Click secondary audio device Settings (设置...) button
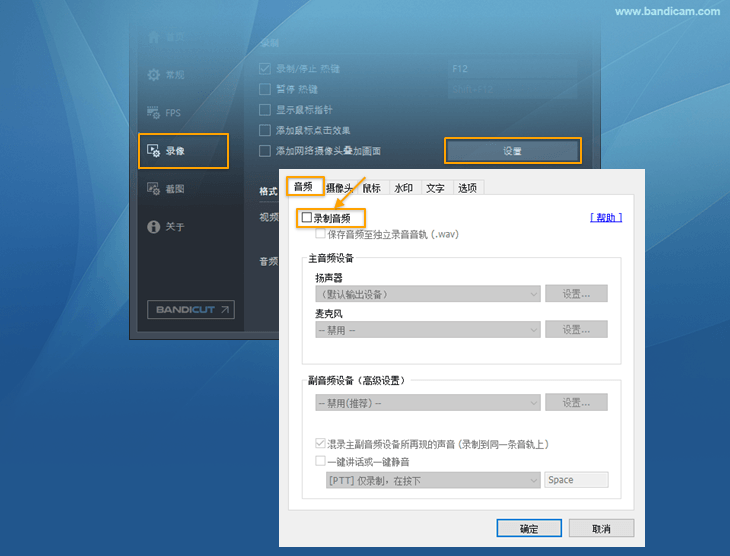Viewport: 730px width, 556px height. (576, 402)
